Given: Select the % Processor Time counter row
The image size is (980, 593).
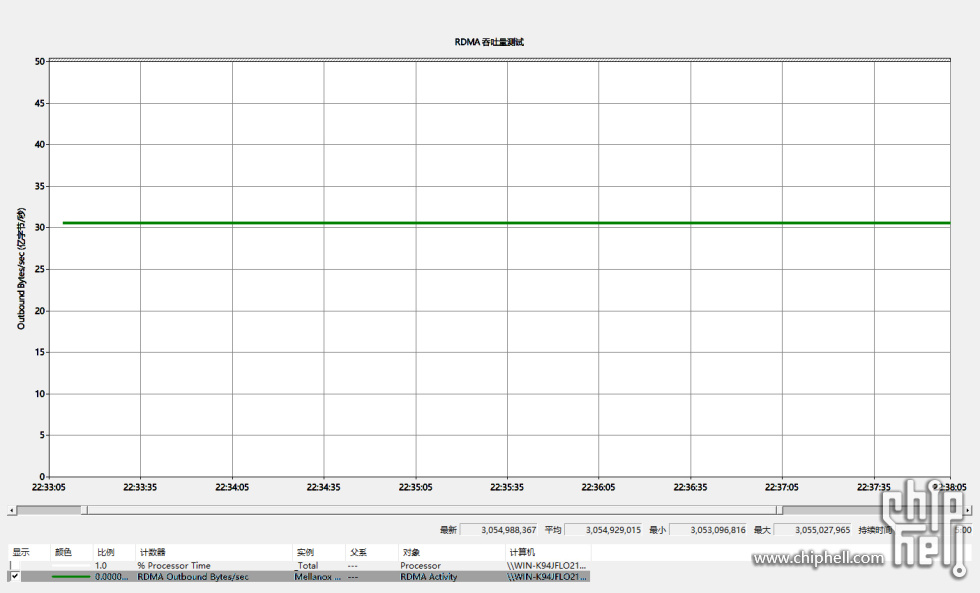Looking at the screenshot, I should (x=174, y=565).
